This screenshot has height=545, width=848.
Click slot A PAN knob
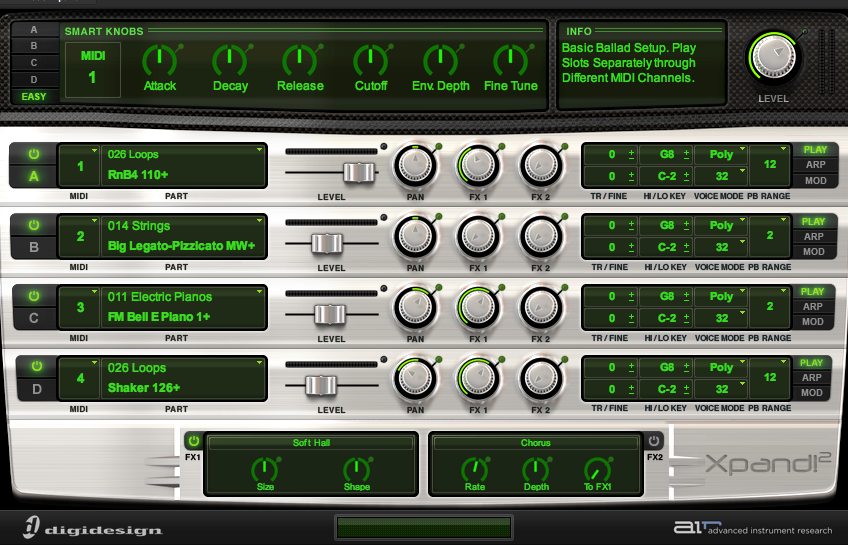pos(415,165)
